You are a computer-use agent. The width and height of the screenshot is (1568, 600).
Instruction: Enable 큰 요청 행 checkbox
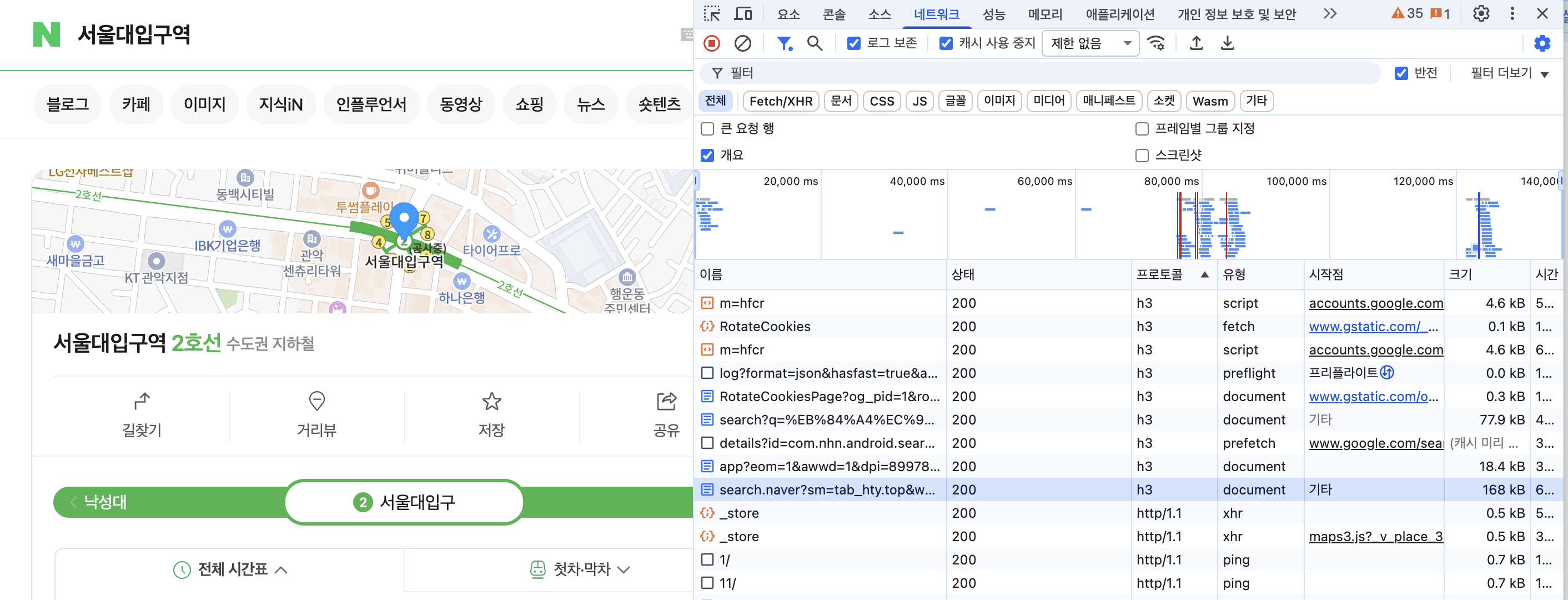point(707,128)
